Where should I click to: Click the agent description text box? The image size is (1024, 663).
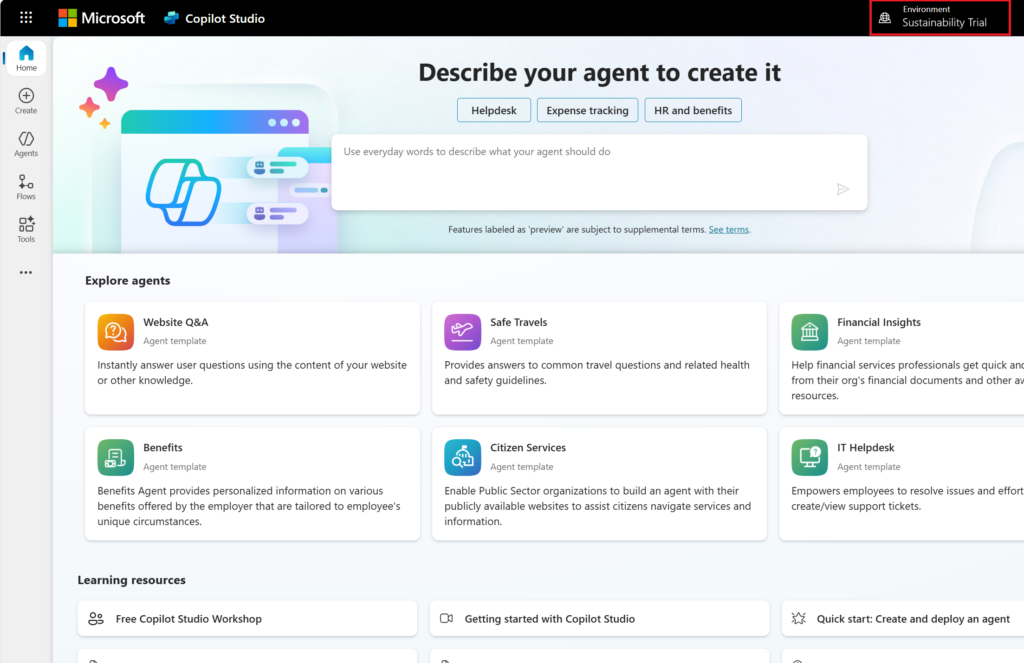pos(599,172)
